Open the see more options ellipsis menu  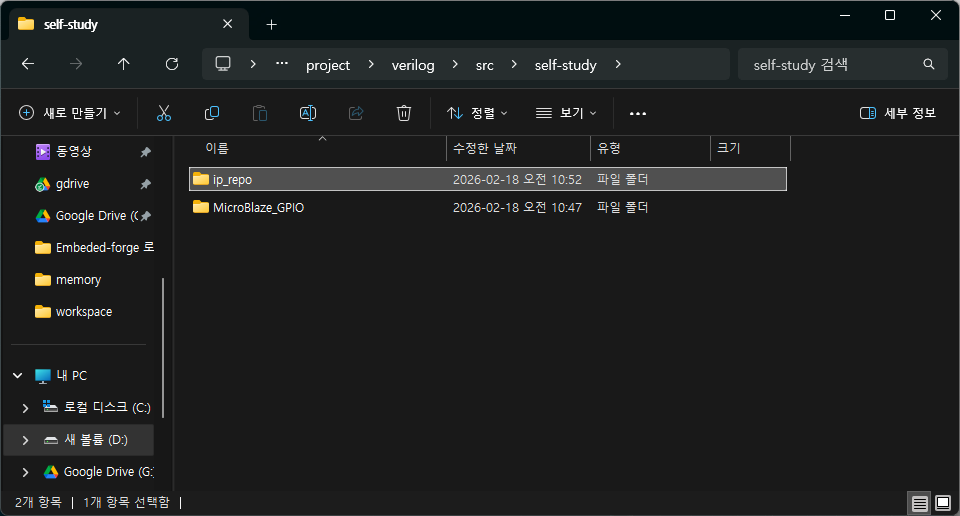(x=638, y=113)
